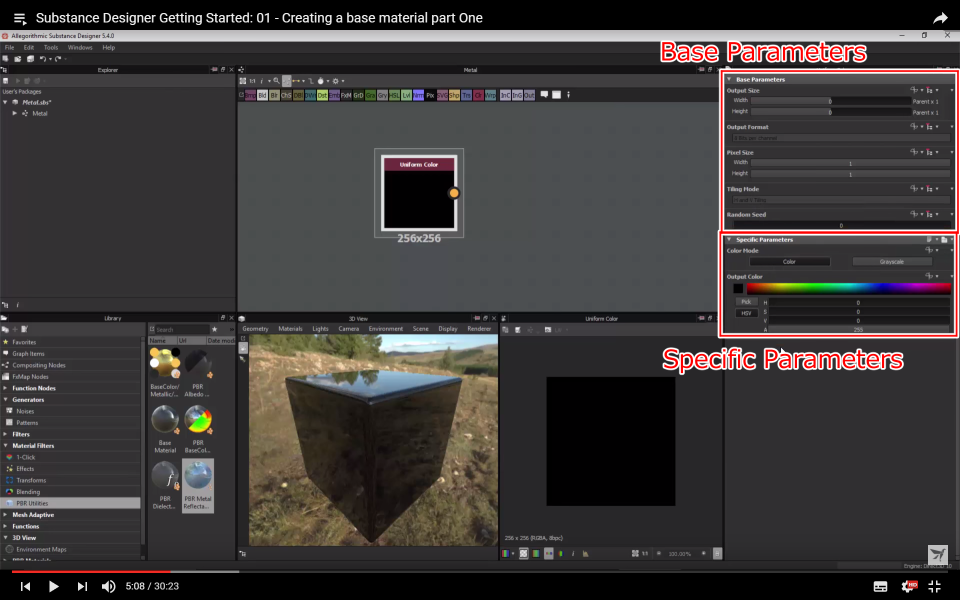Viewport: 960px width, 600px height.
Task: Click the rainbow hue gradient bar
Action: tap(849, 288)
